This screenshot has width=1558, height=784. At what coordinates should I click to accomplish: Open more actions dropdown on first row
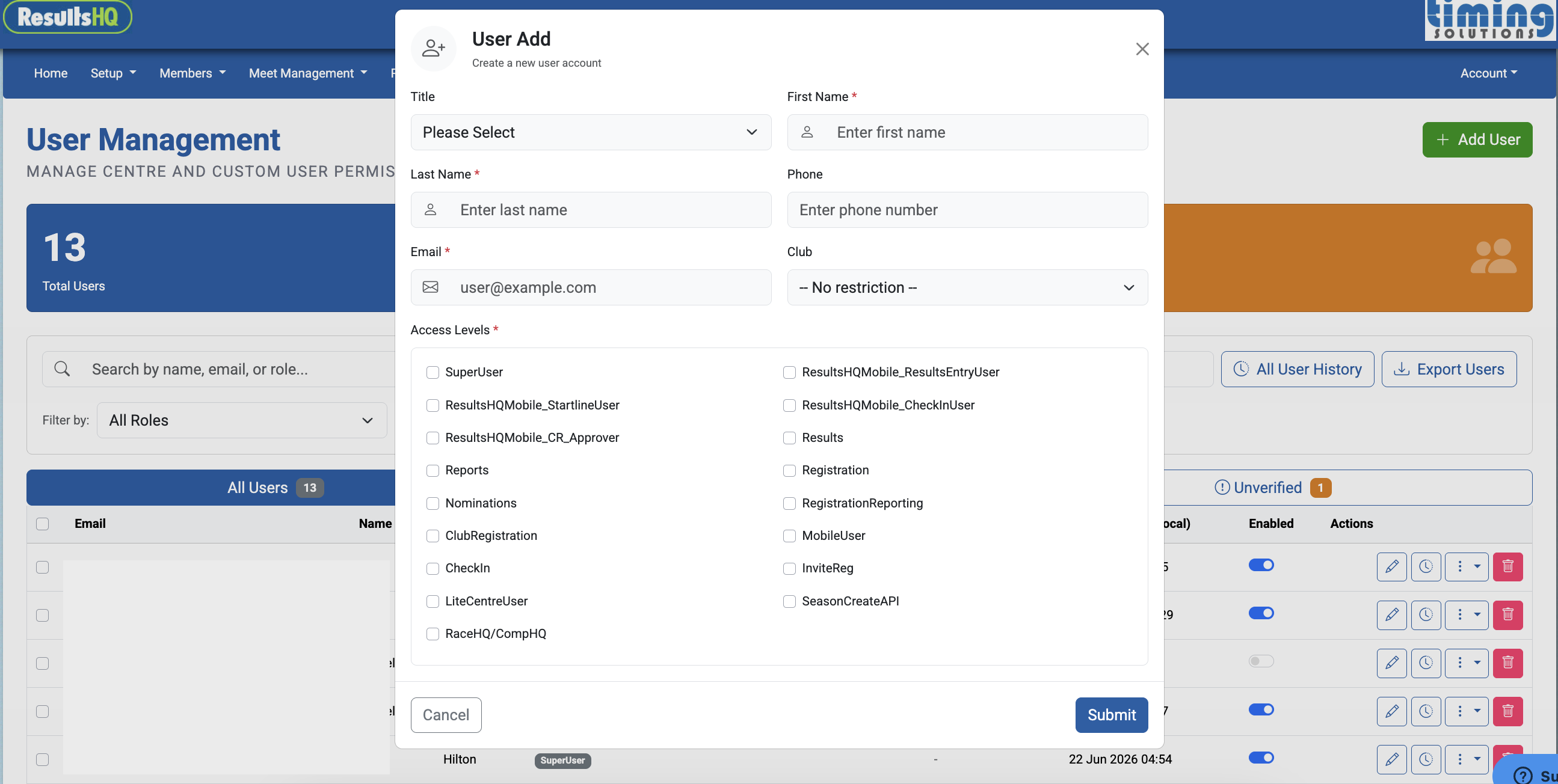coord(1467,566)
